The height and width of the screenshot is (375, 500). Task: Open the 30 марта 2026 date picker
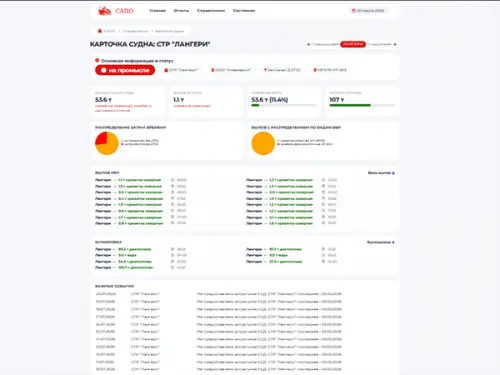[368, 11]
